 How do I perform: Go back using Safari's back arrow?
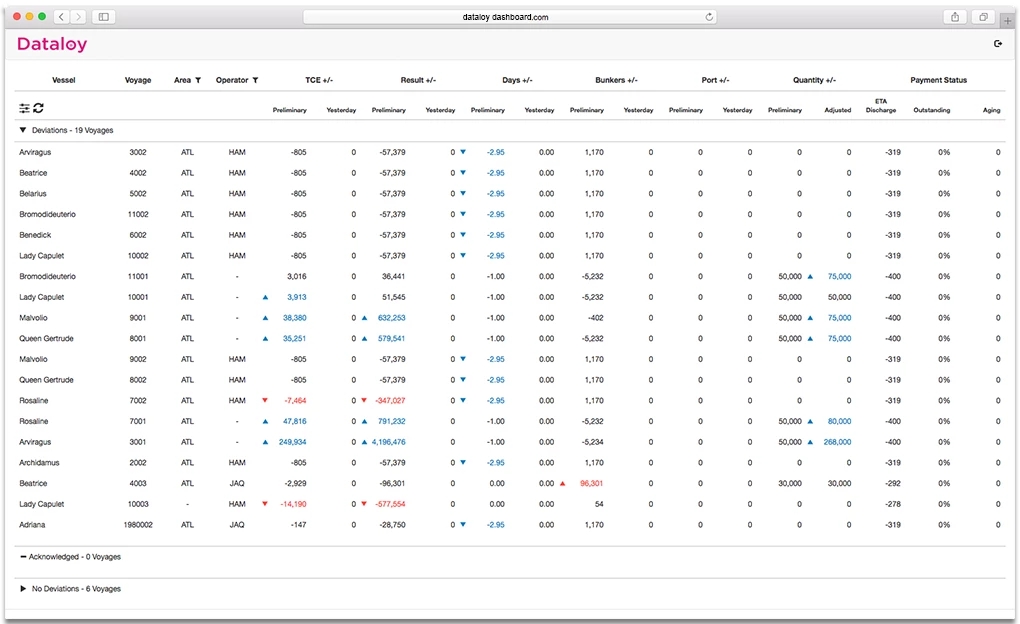[61, 17]
